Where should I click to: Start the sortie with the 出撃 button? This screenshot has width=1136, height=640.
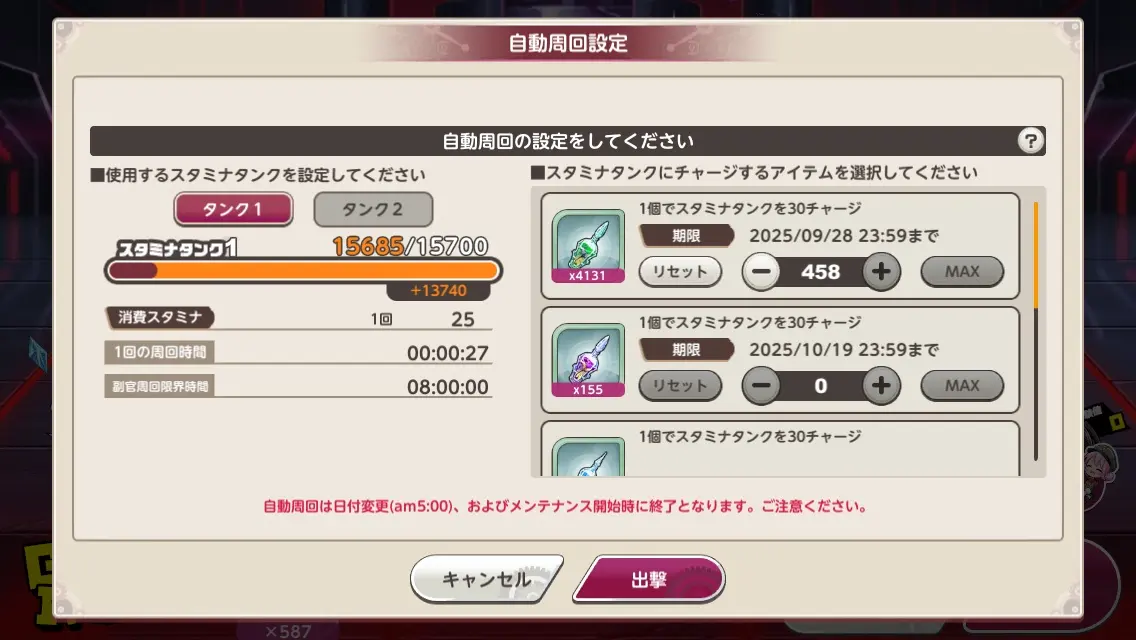649,579
